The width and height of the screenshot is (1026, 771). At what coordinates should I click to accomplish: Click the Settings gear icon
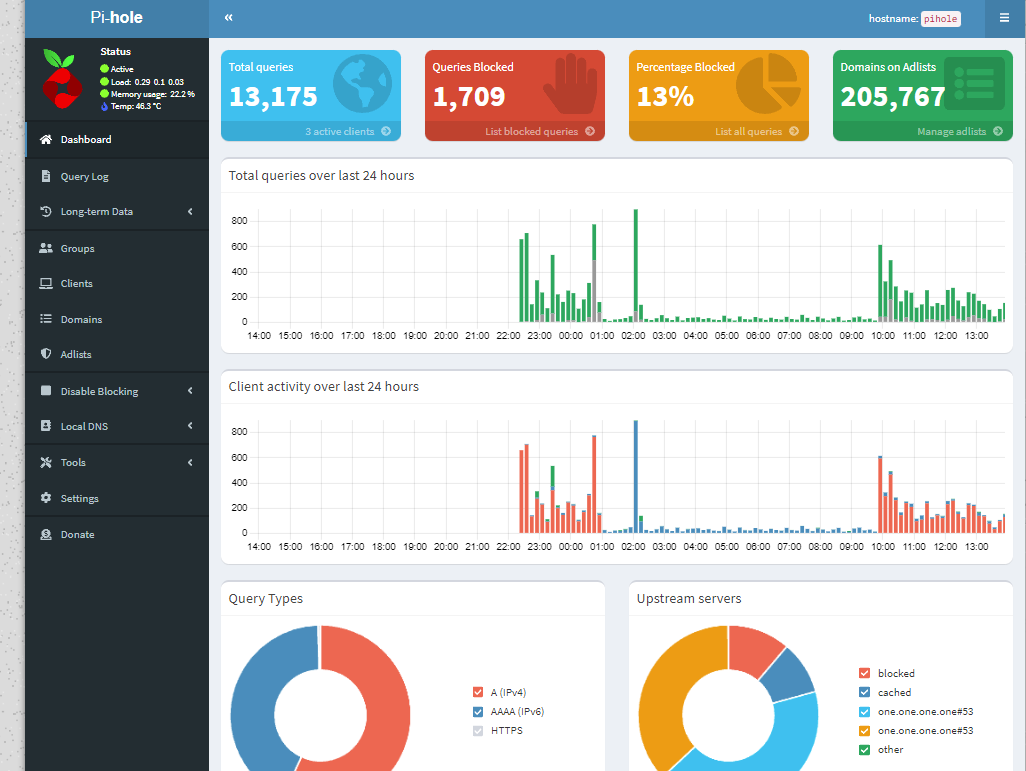tap(46, 498)
